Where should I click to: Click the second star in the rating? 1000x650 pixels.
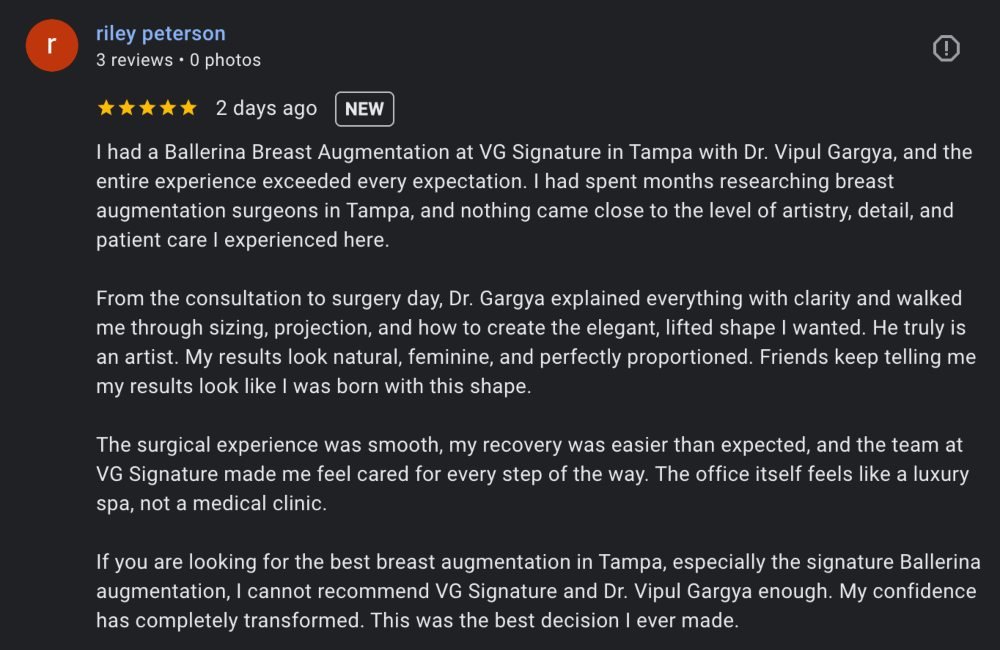point(126,108)
